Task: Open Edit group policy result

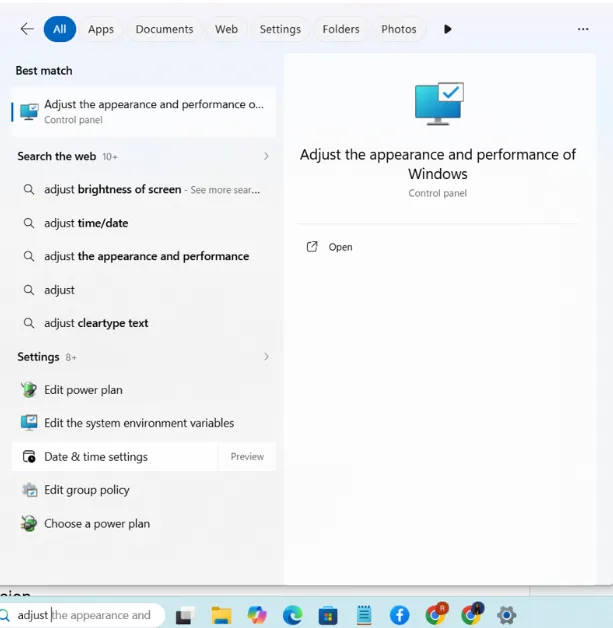Action: point(144,490)
